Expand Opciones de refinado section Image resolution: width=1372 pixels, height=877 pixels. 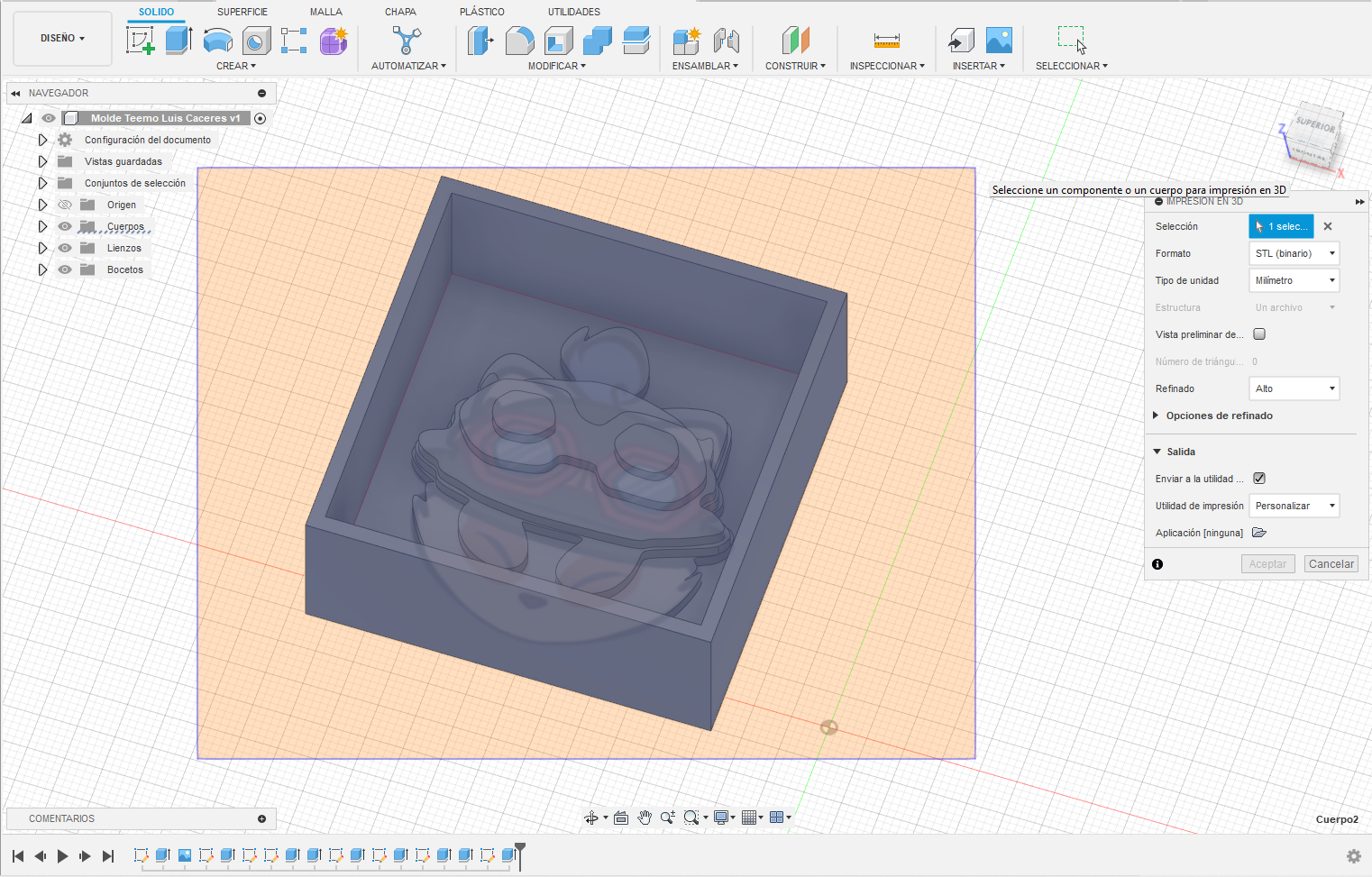coord(1156,416)
